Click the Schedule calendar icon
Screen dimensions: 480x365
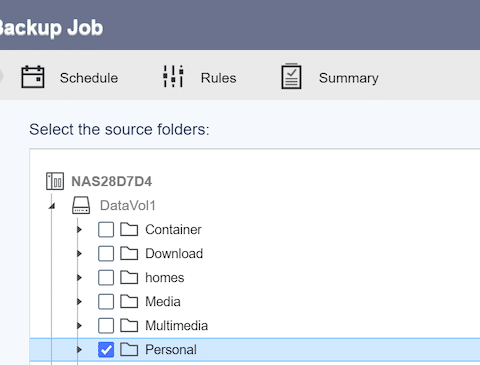pyautogui.click(x=33, y=77)
